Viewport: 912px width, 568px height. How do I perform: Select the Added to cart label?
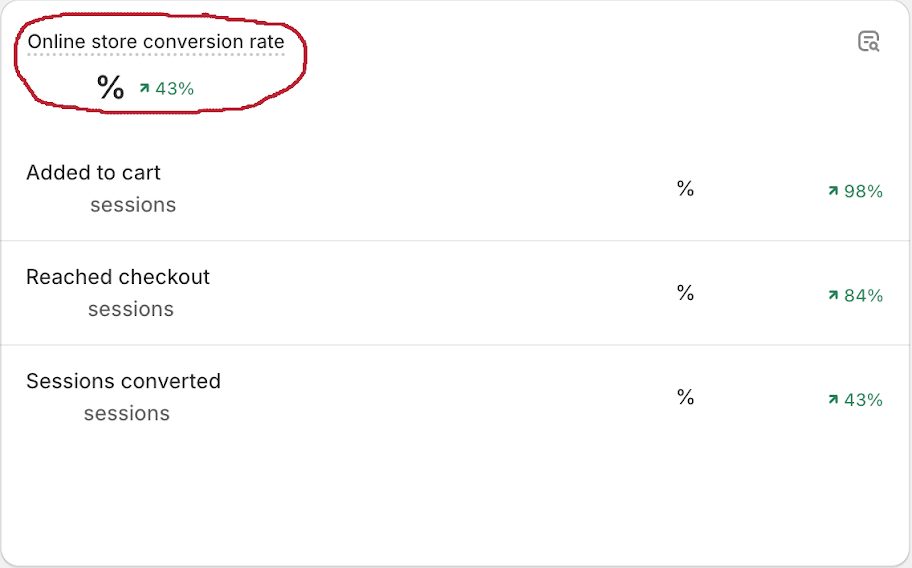click(93, 172)
